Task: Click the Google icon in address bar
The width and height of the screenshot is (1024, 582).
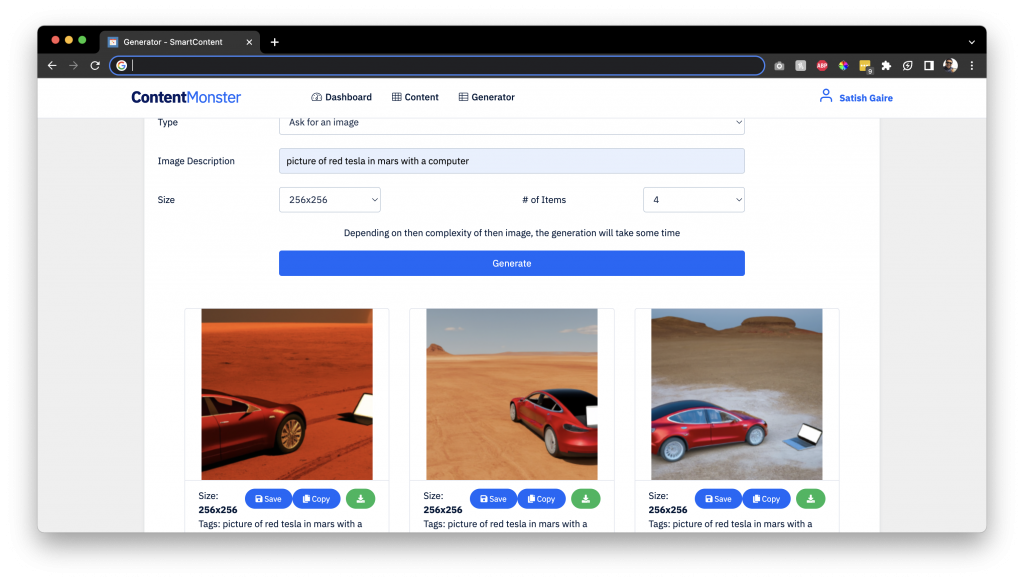Action: 121,65
